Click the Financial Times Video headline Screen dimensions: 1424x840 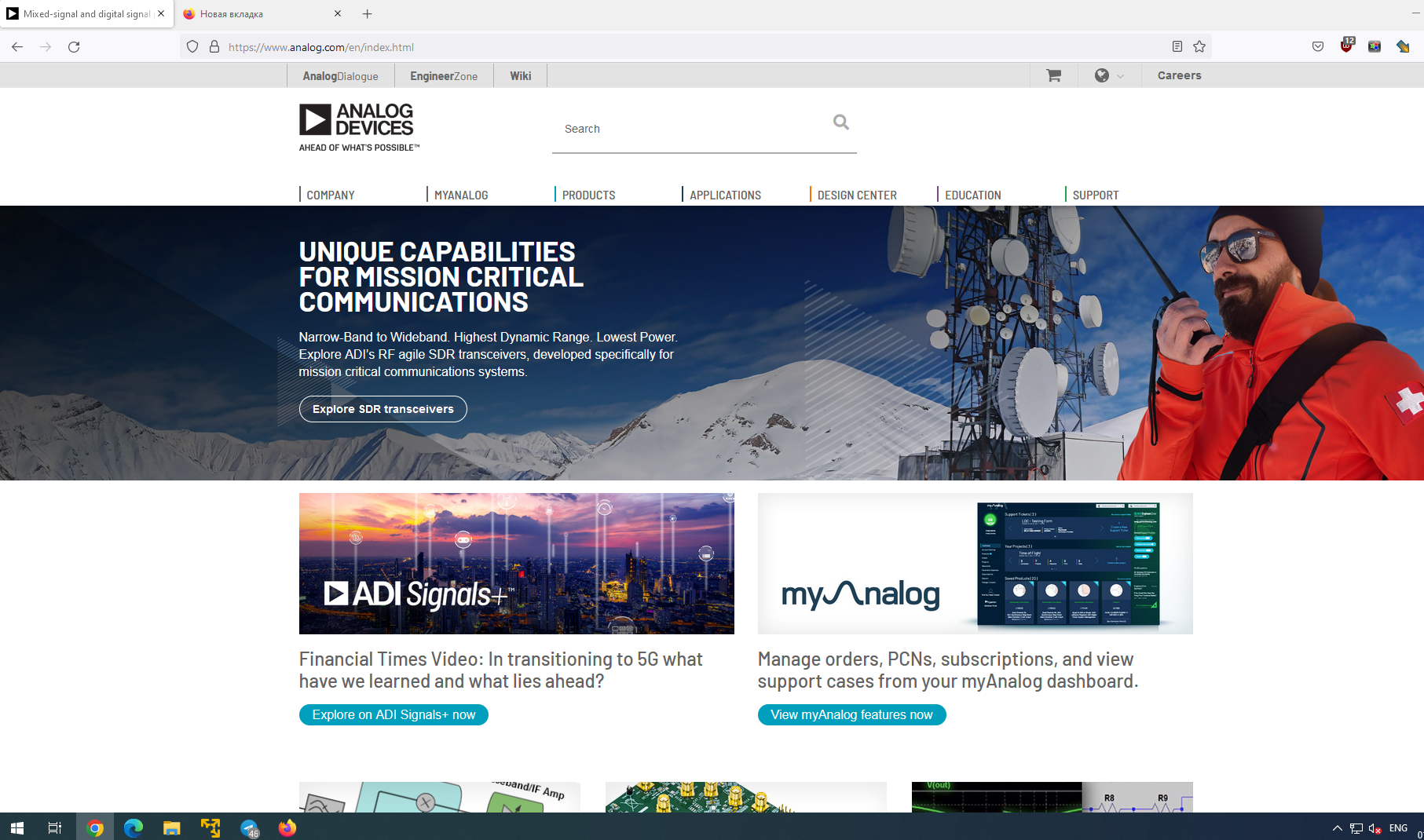(501, 670)
